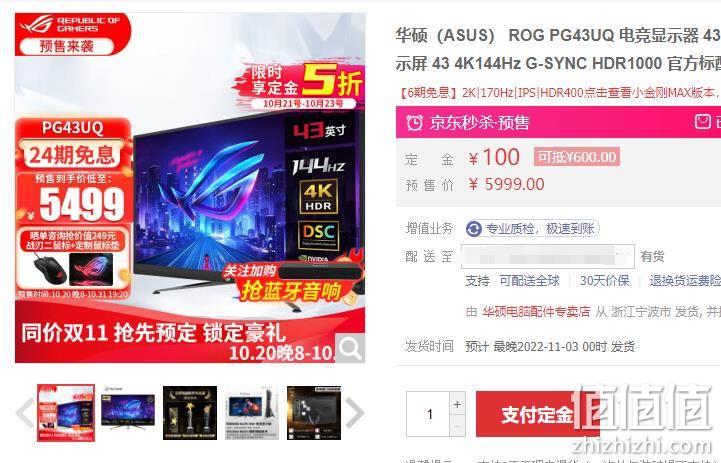Click the 支付定金 pay deposit button

point(538,414)
